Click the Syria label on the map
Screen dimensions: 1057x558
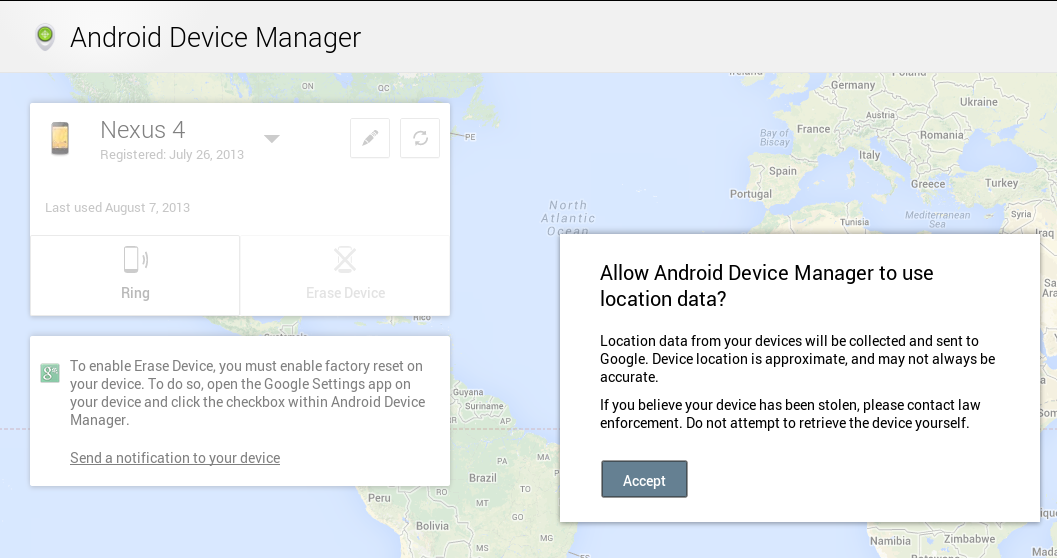pos(1021,214)
